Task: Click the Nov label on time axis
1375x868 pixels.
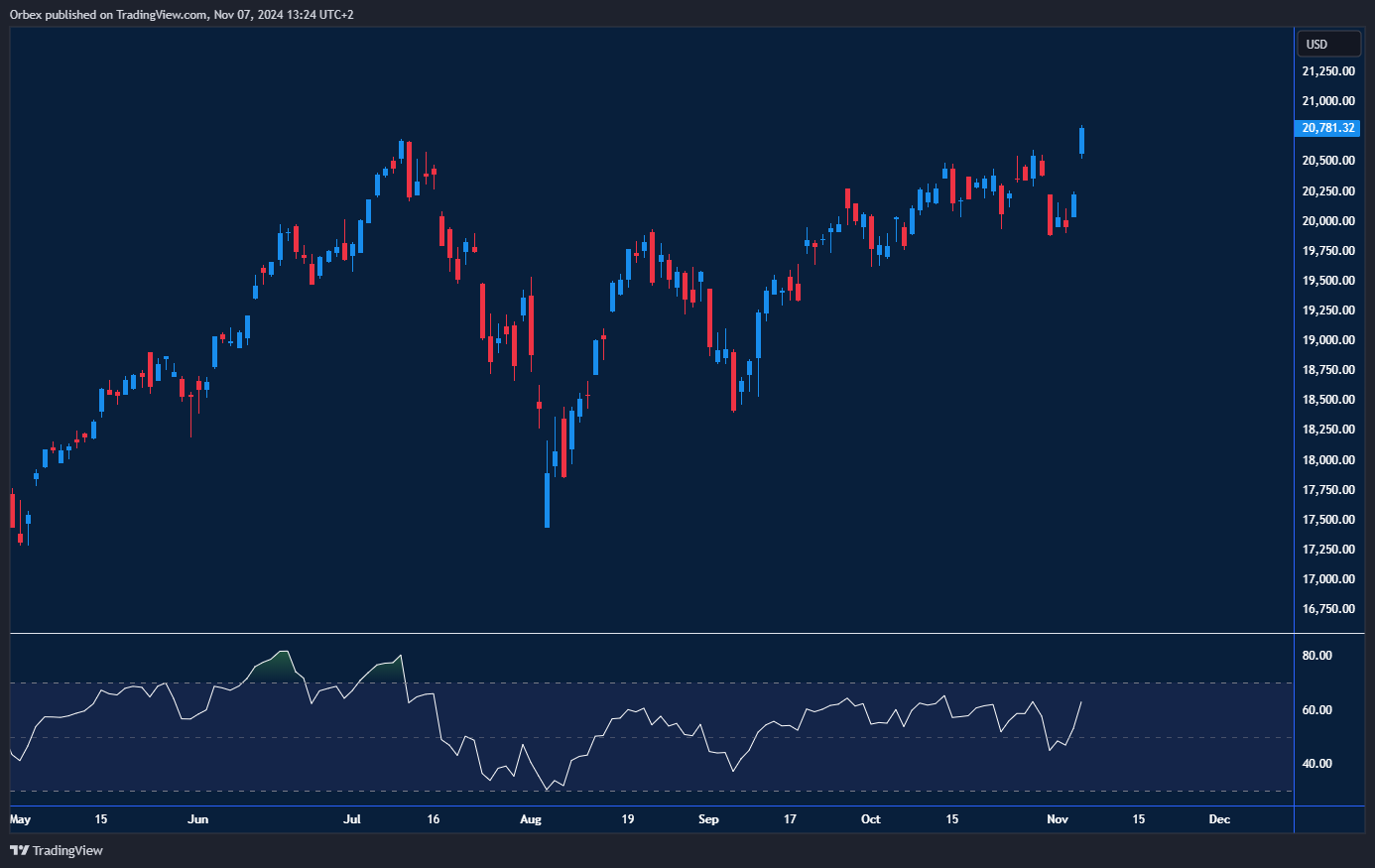Action: 1058,819
